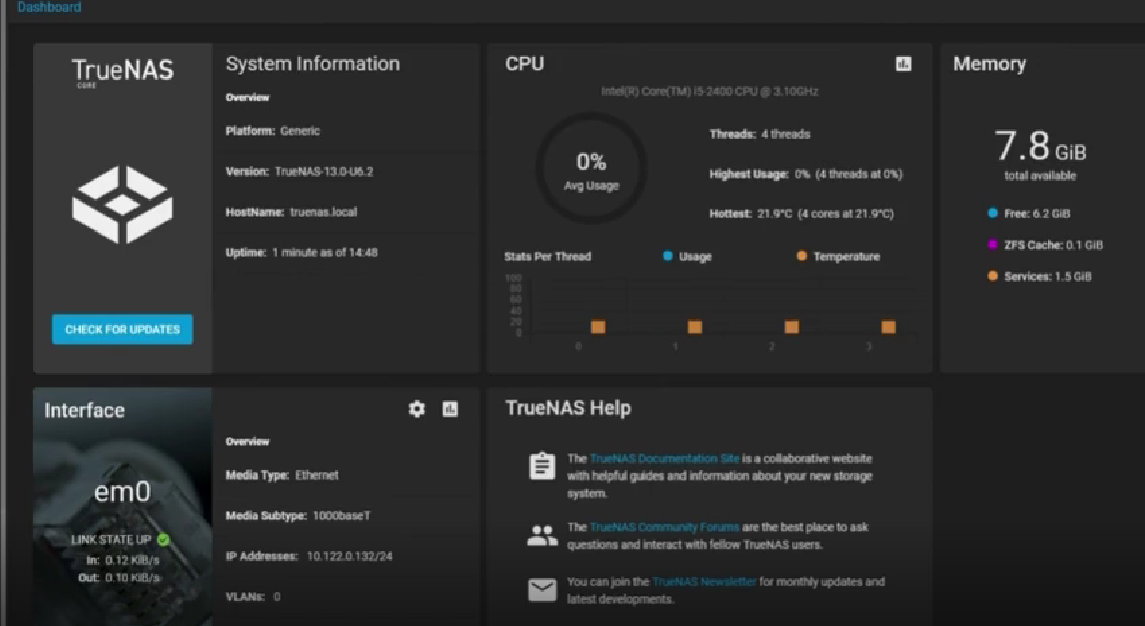
Task: Click Platform Generic value
Action: click(x=300, y=131)
